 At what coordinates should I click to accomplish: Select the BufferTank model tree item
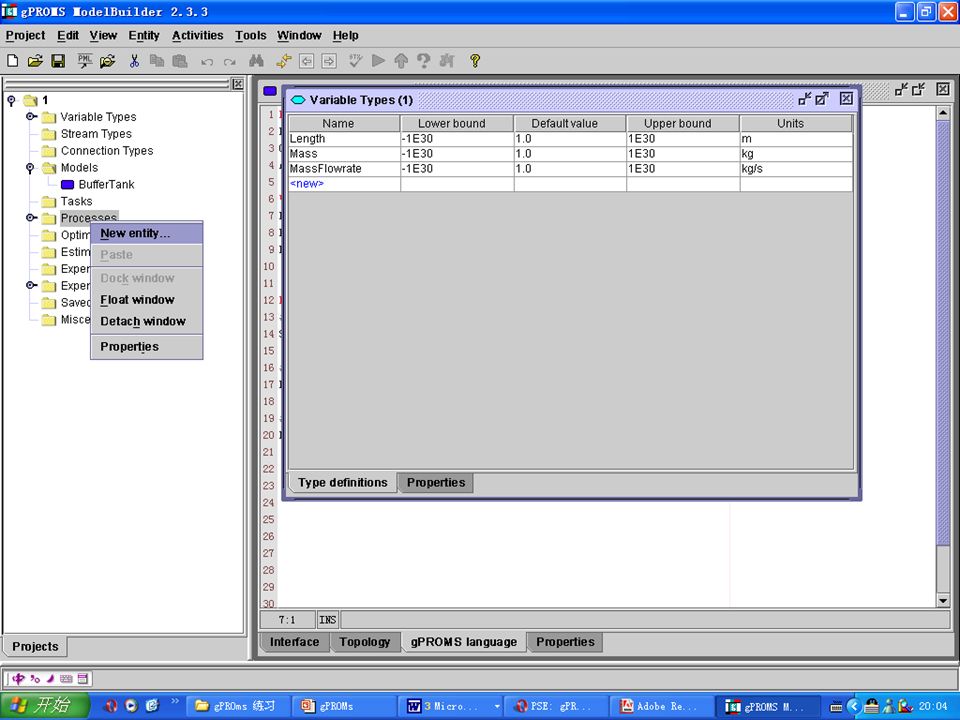(106, 184)
